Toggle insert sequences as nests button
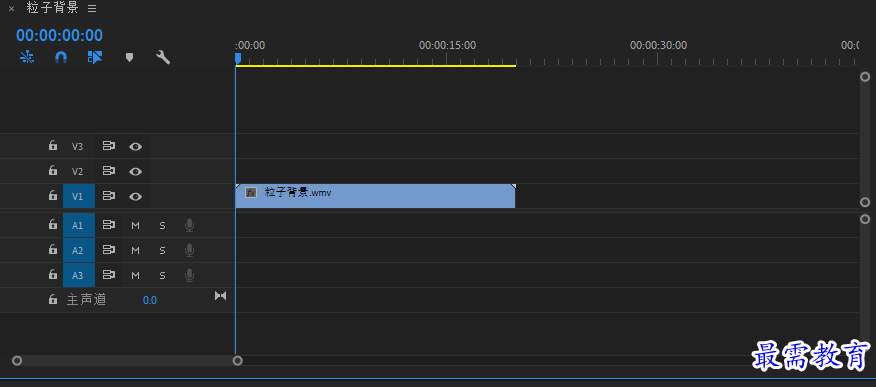This screenshot has height=387, width=876. 27,57
